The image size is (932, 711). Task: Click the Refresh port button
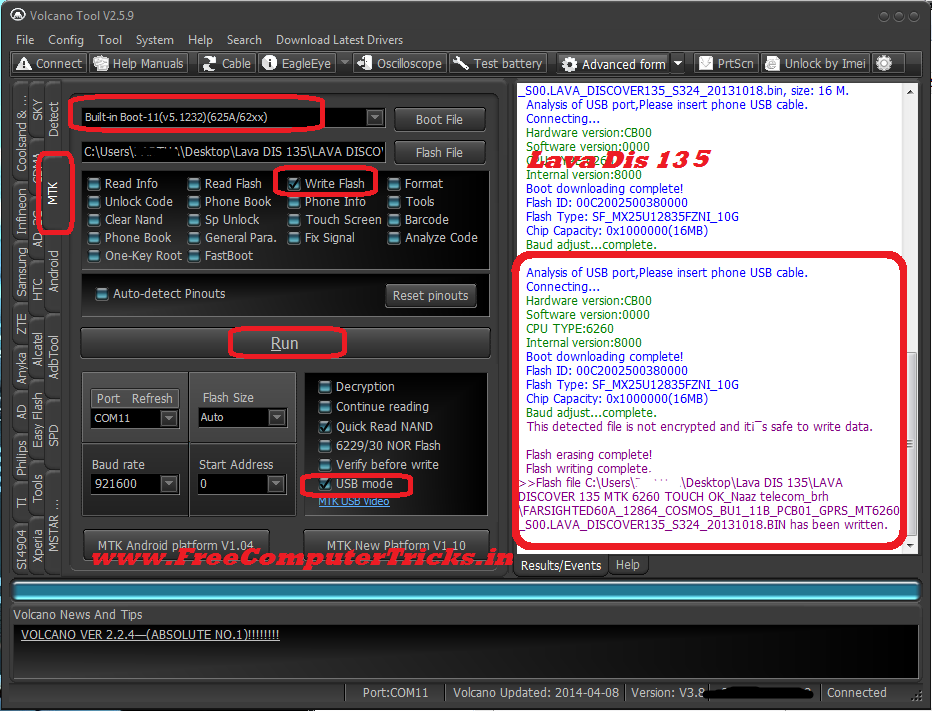click(152, 398)
